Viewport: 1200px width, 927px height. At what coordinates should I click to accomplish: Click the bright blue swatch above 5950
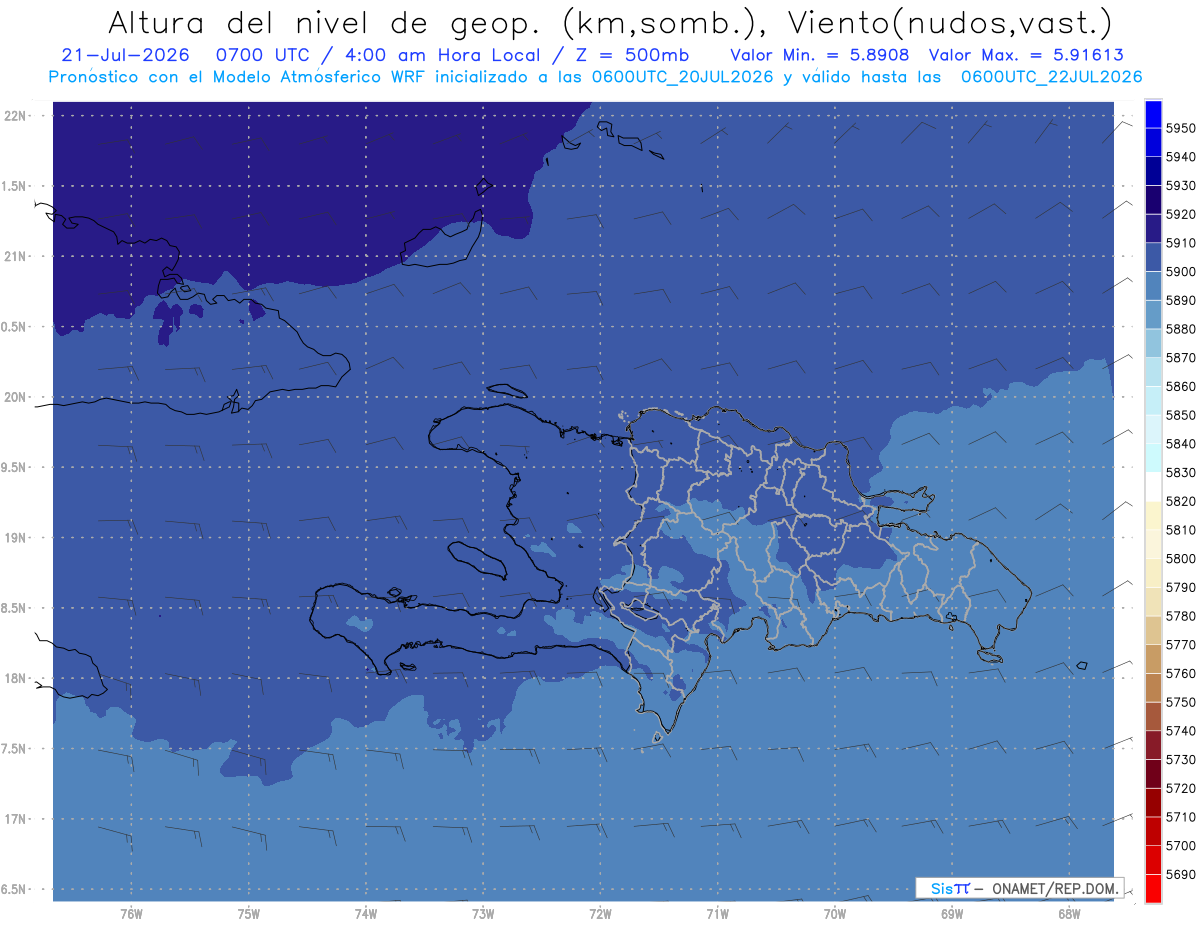click(x=1153, y=114)
